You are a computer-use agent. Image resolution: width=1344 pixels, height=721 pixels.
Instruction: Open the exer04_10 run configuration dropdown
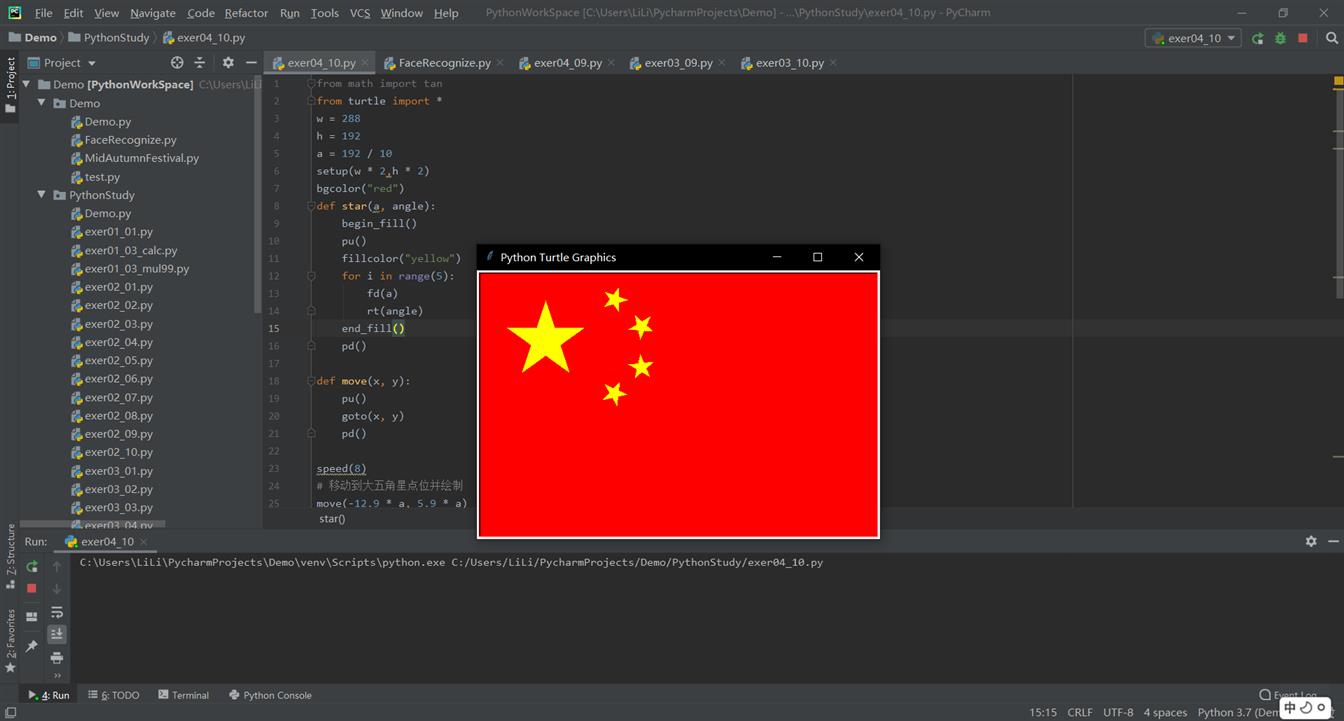1193,38
